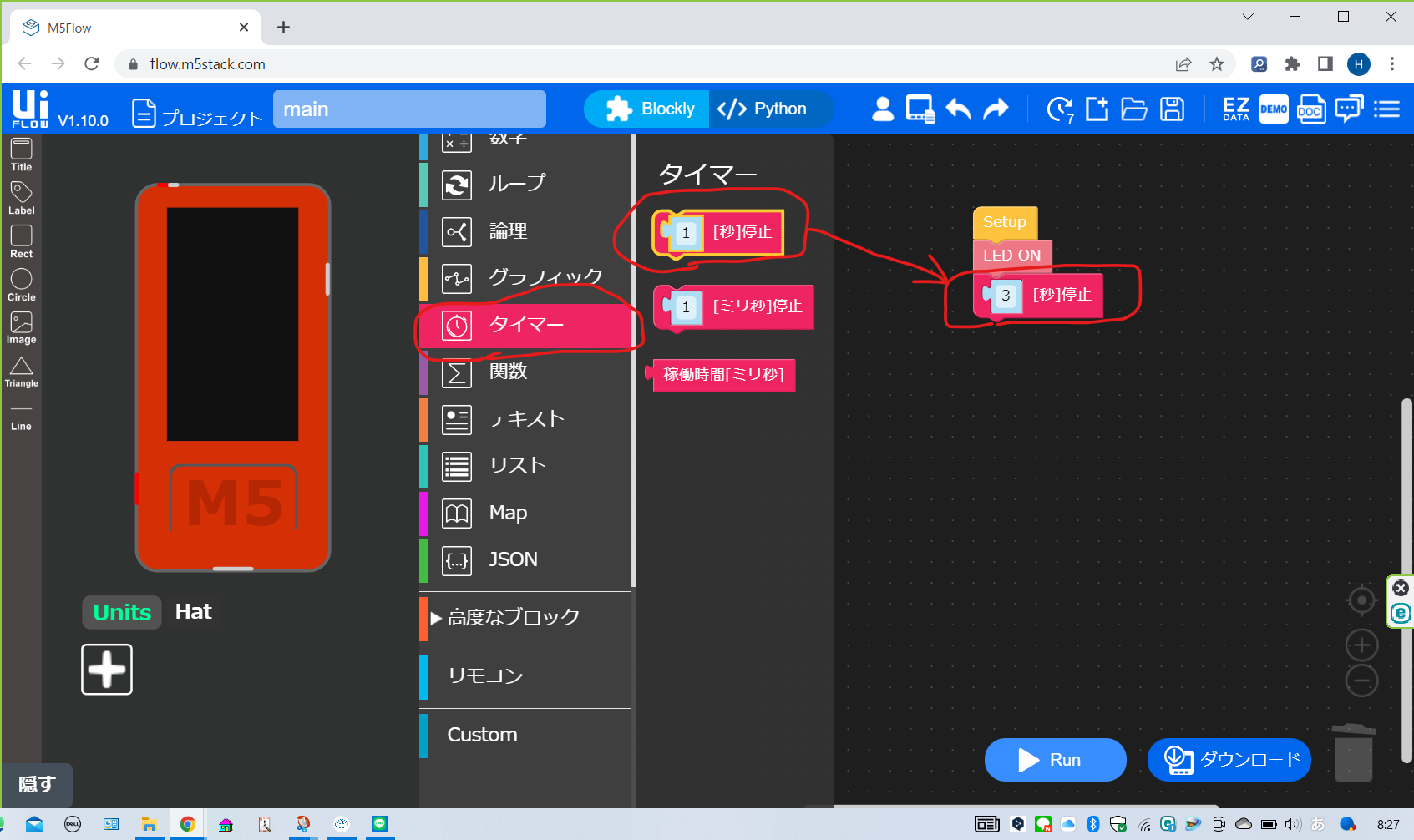
Task: Add a unit with the plus button
Action: point(107,669)
